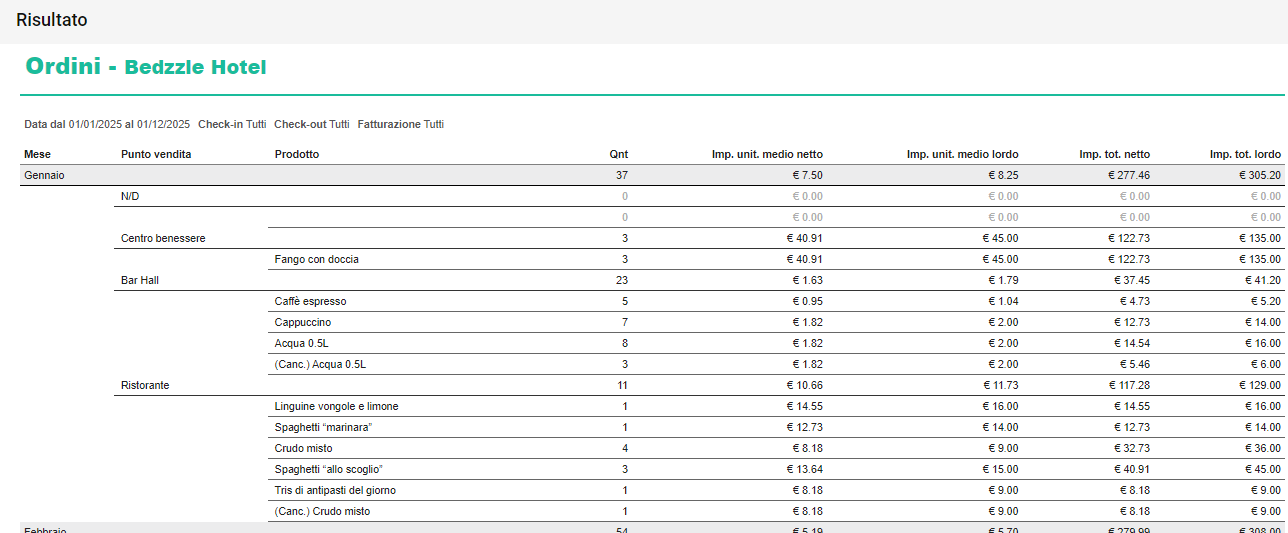Click the 'Data dal 01/01/2025 al 01/12/2025' filter text

[x=107, y=125]
